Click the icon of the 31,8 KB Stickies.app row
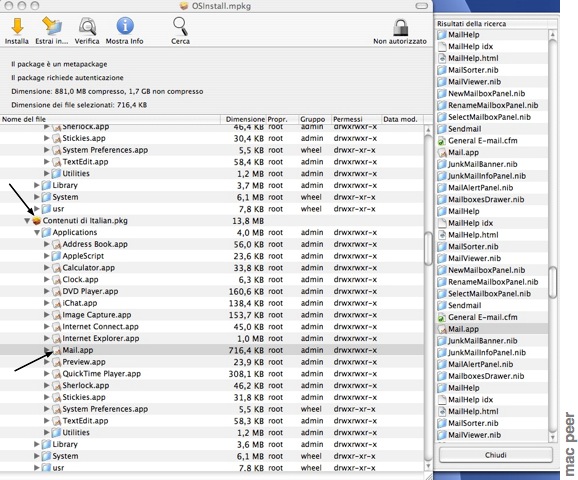 coord(56,397)
